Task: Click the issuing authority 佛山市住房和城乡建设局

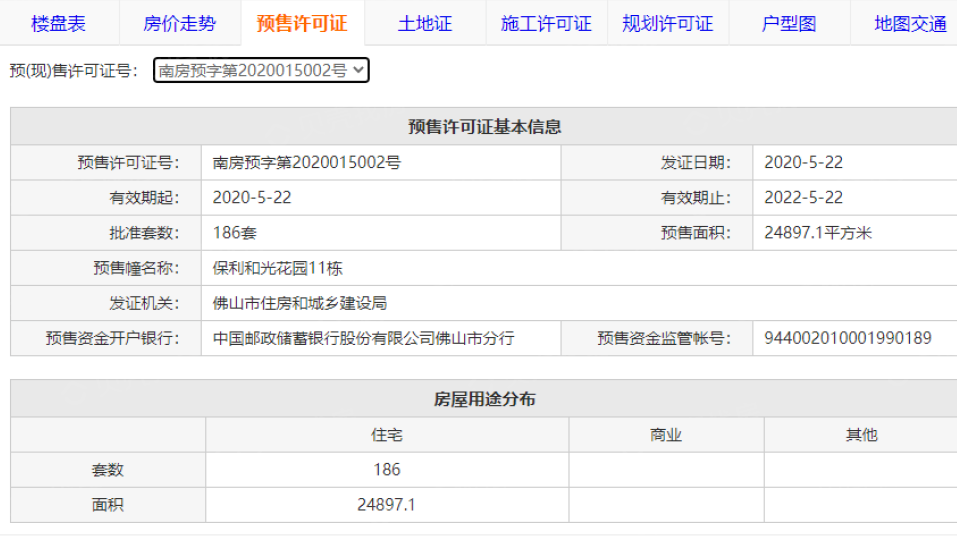Action: 300,303
